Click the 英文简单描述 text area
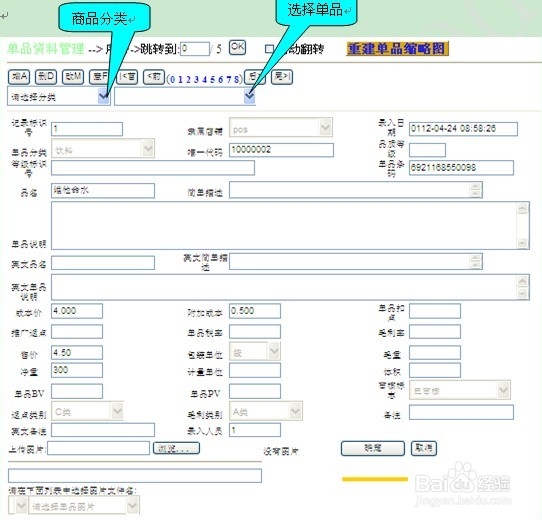 coord(356,261)
